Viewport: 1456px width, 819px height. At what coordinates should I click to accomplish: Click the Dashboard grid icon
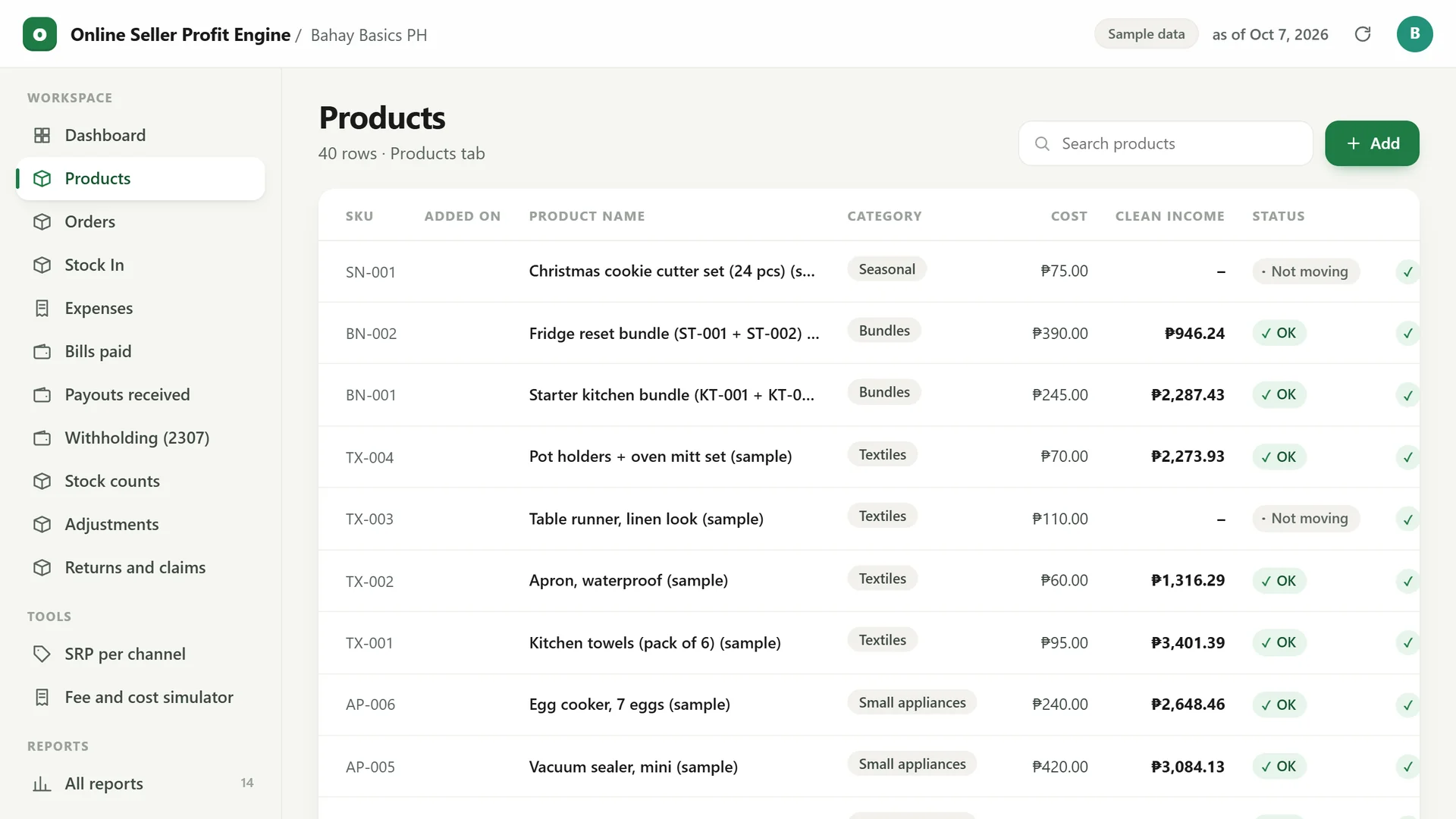click(42, 135)
